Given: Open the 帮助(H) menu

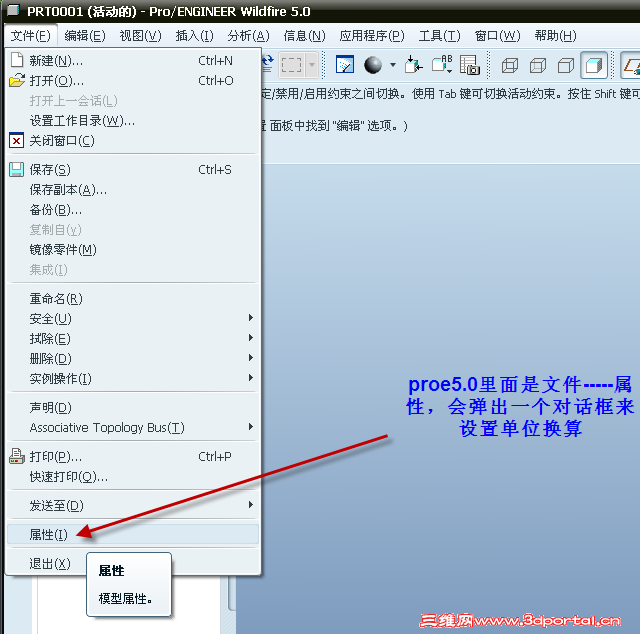Looking at the screenshot, I should [x=555, y=36].
